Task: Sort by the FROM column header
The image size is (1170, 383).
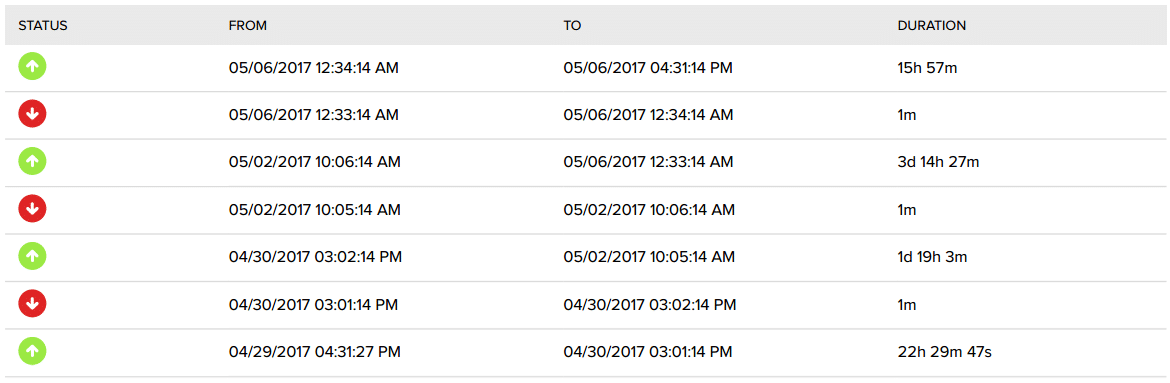Action: point(248,25)
